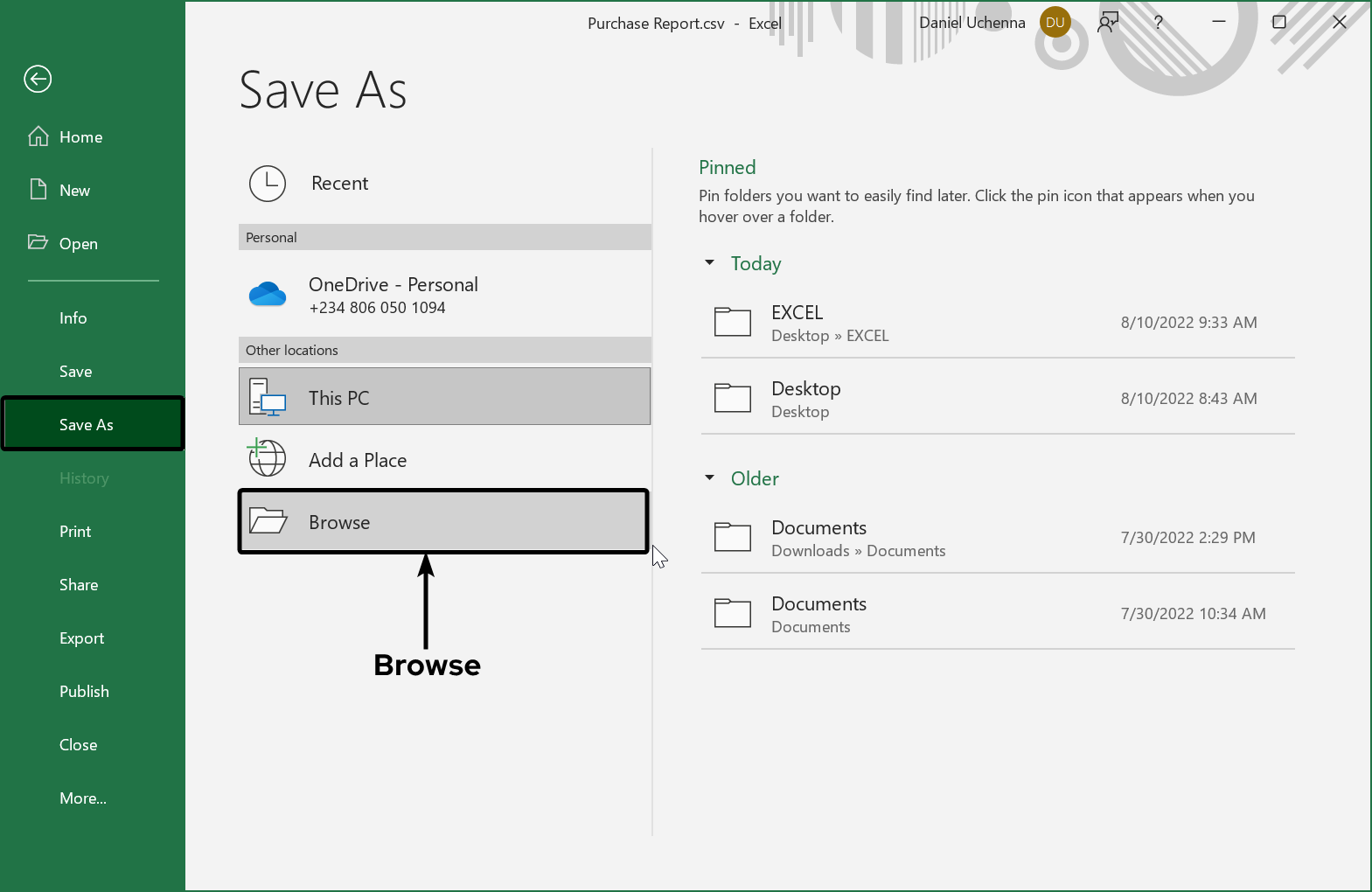Select the Info menu item

point(73,318)
